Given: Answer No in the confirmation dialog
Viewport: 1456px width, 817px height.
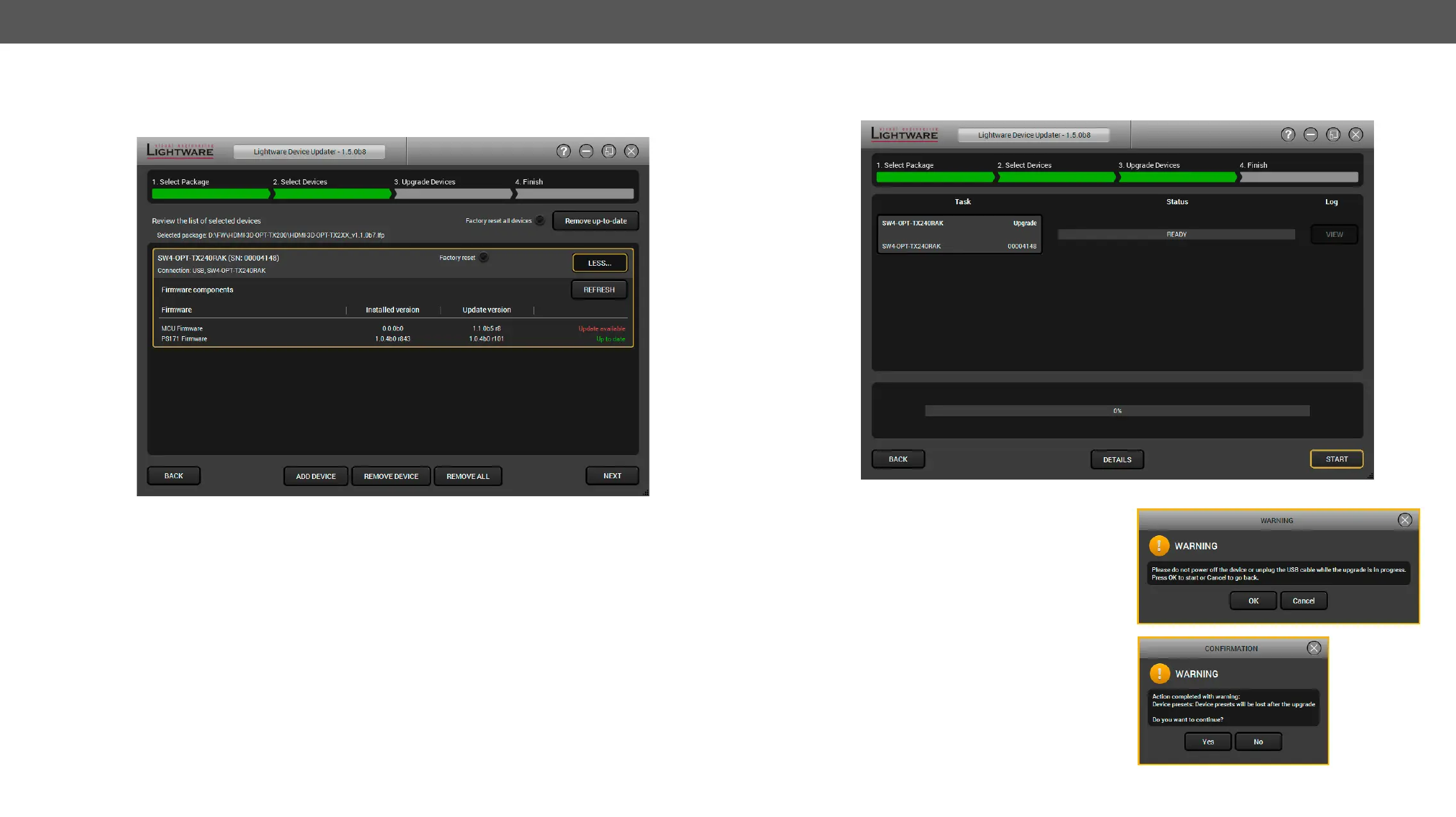Looking at the screenshot, I should tap(1258, 741).
